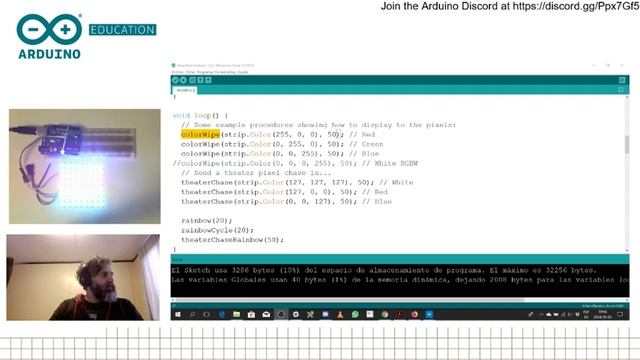
Task: Open the Editar menu
Action: tap(190, 72)
